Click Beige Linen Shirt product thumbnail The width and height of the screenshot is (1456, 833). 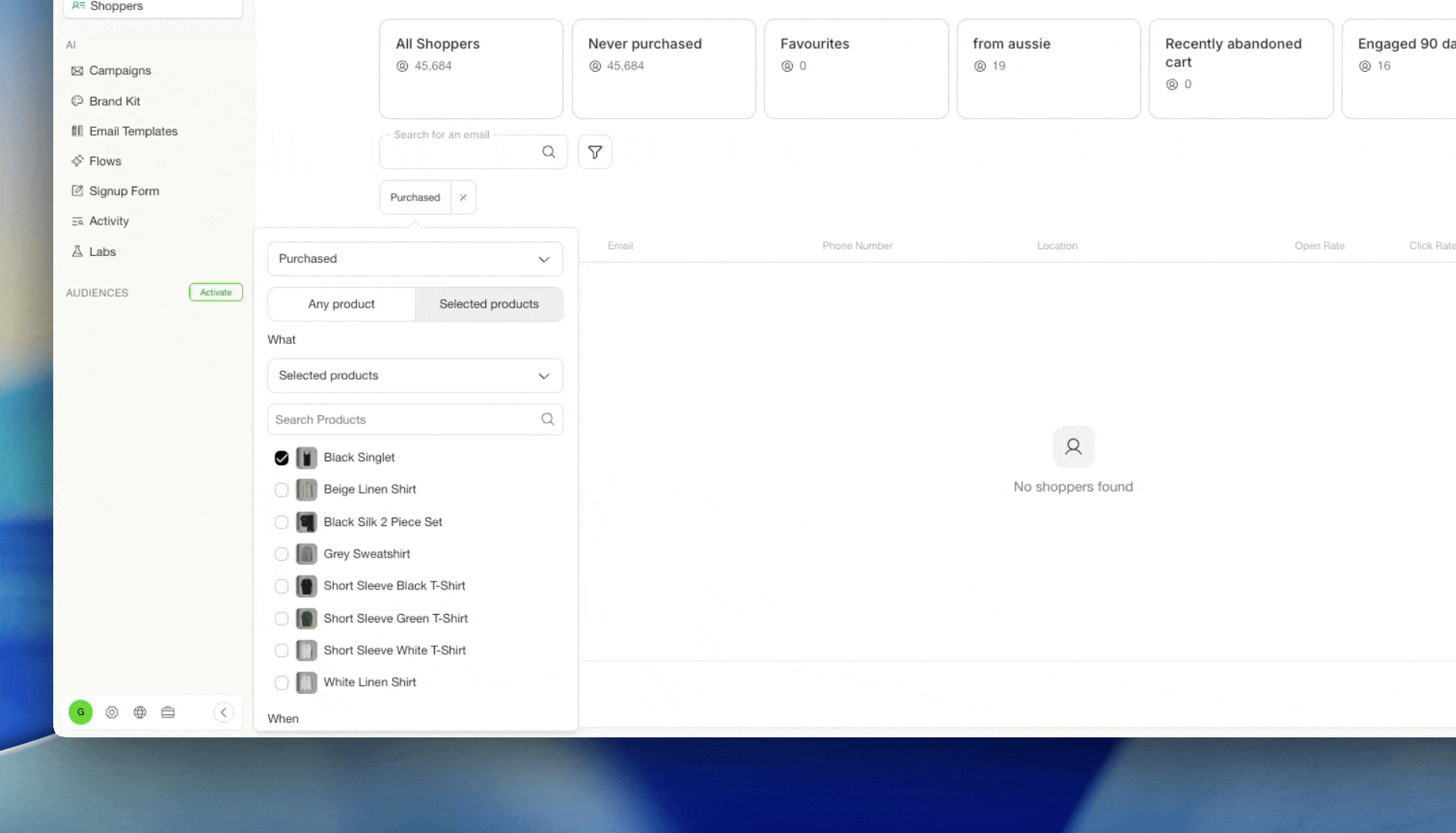pyautogui.click(x=306, y=490)
